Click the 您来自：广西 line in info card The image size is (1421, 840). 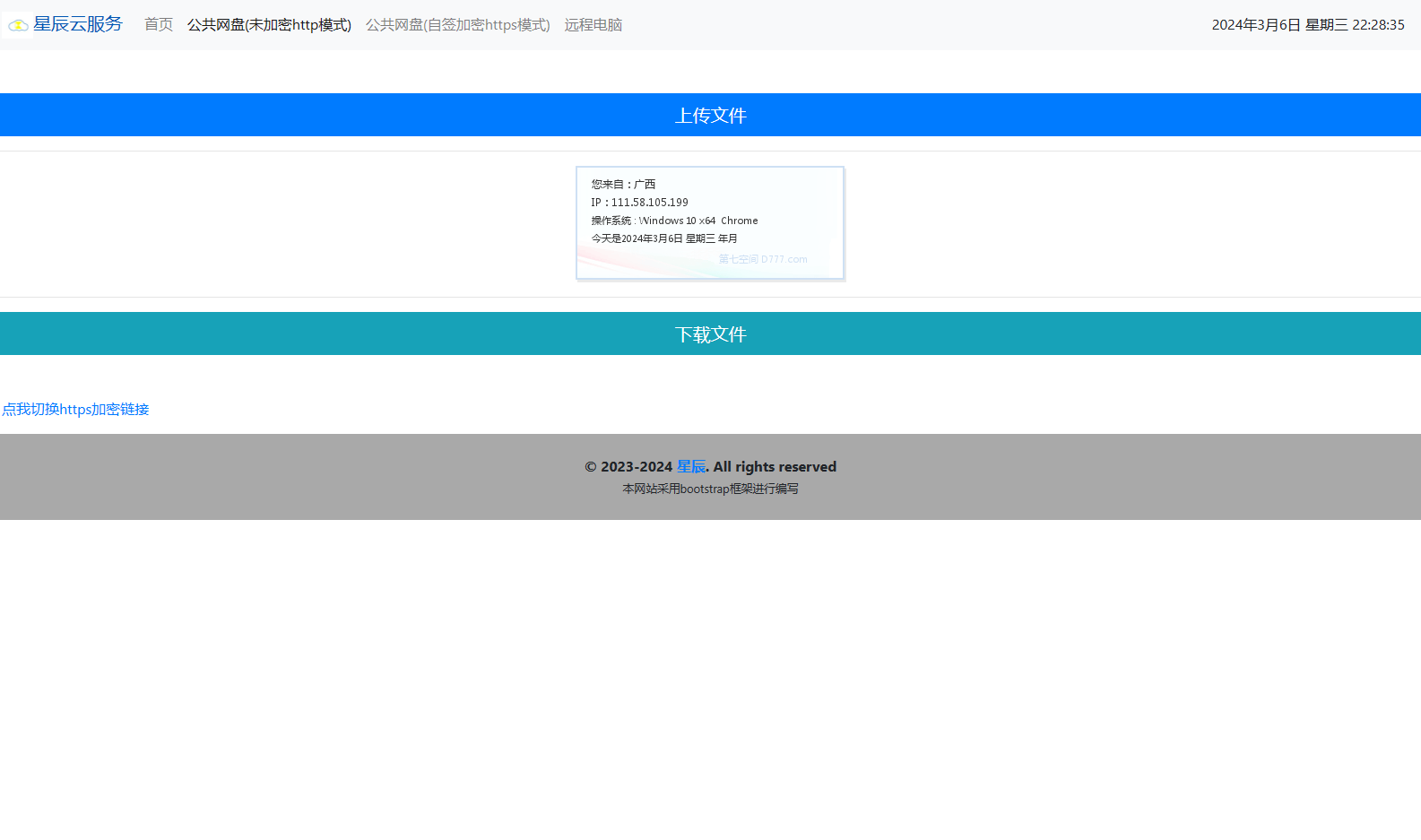coord(623,184)
